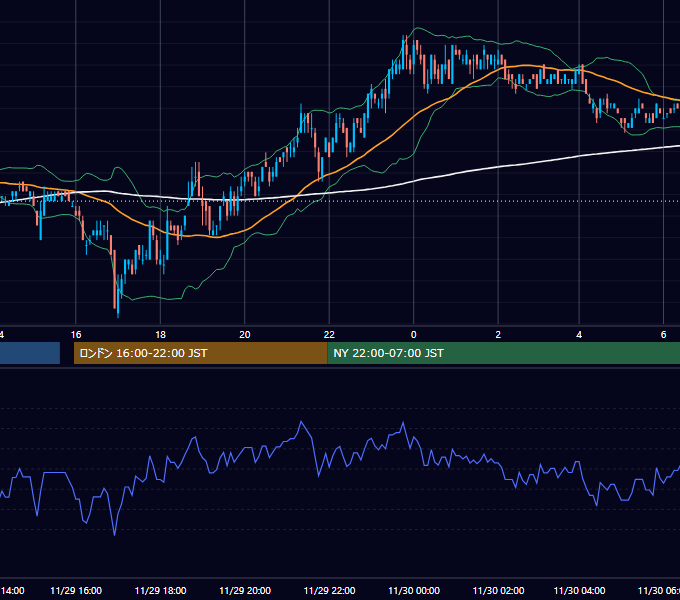Click the 11/30 02:00 time label
This screenshot has width=680, height=600.
[x=498, y=590]
